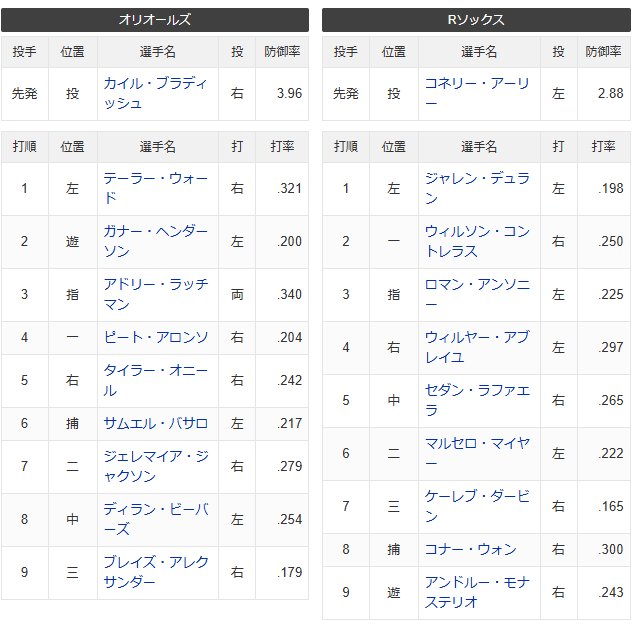
Task: Select ロマン・アンソニー name link
Action: tap(477, 294)
